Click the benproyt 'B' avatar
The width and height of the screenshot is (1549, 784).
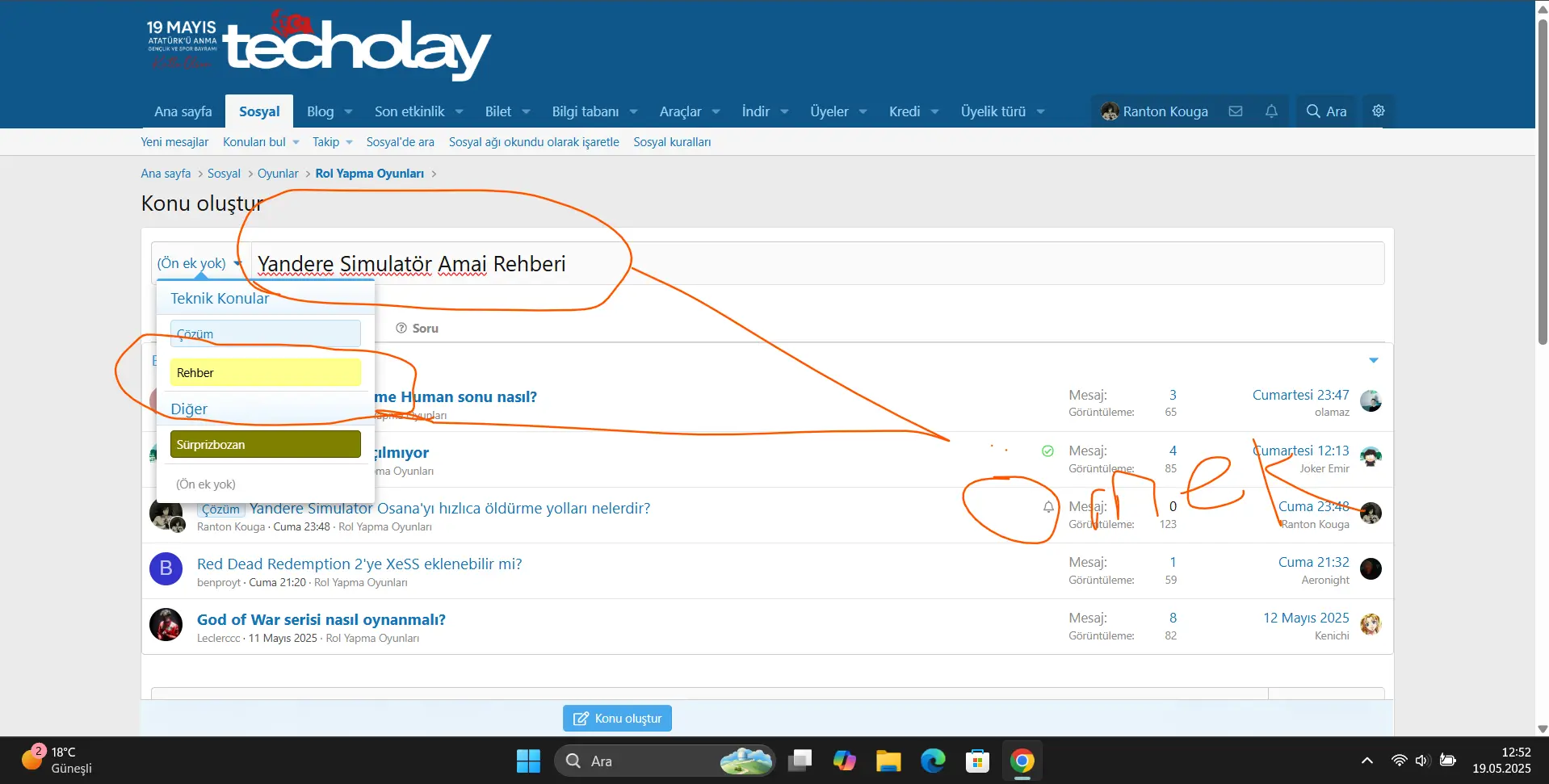coord(166,568)
